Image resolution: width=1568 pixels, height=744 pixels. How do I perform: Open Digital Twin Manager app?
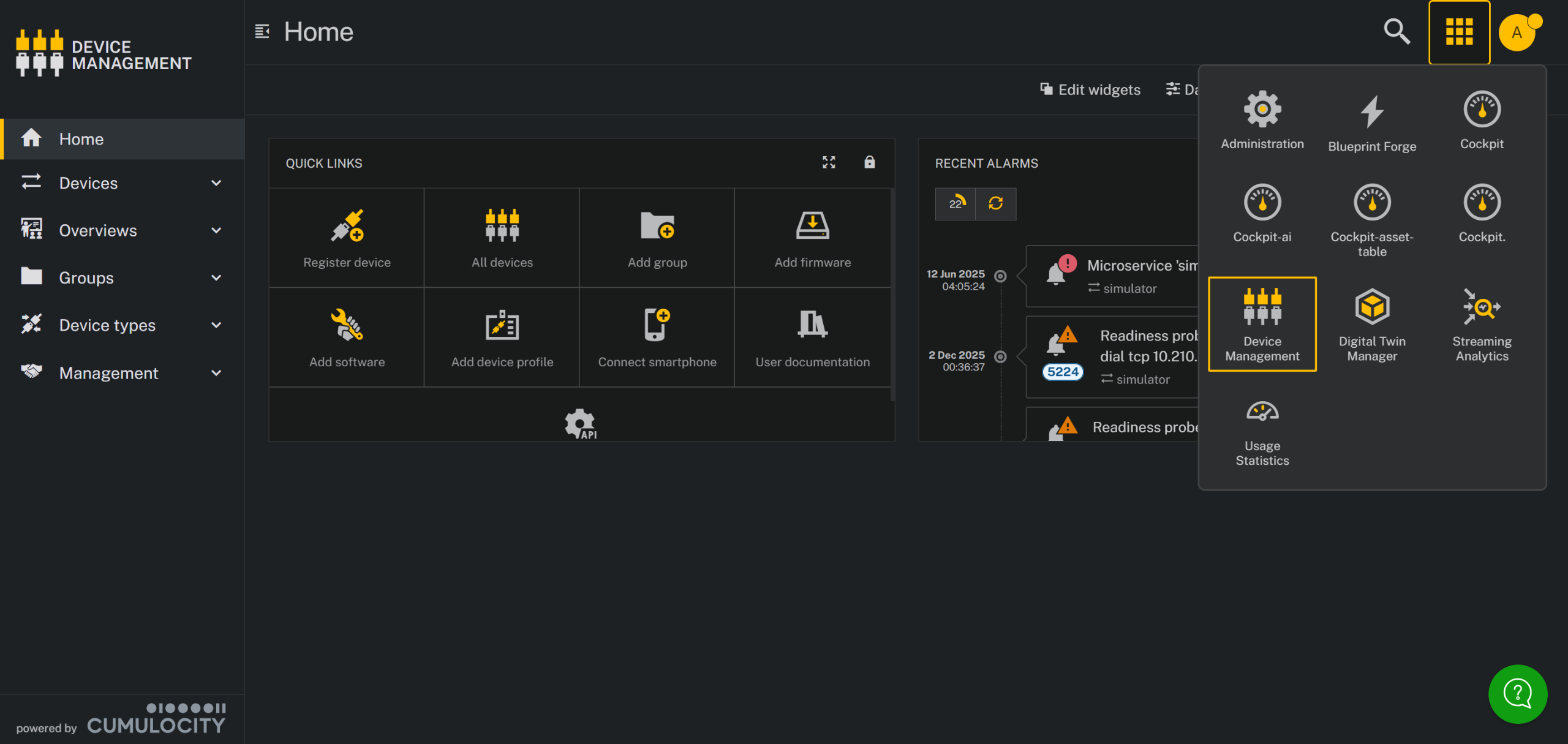click(1371, 324)
